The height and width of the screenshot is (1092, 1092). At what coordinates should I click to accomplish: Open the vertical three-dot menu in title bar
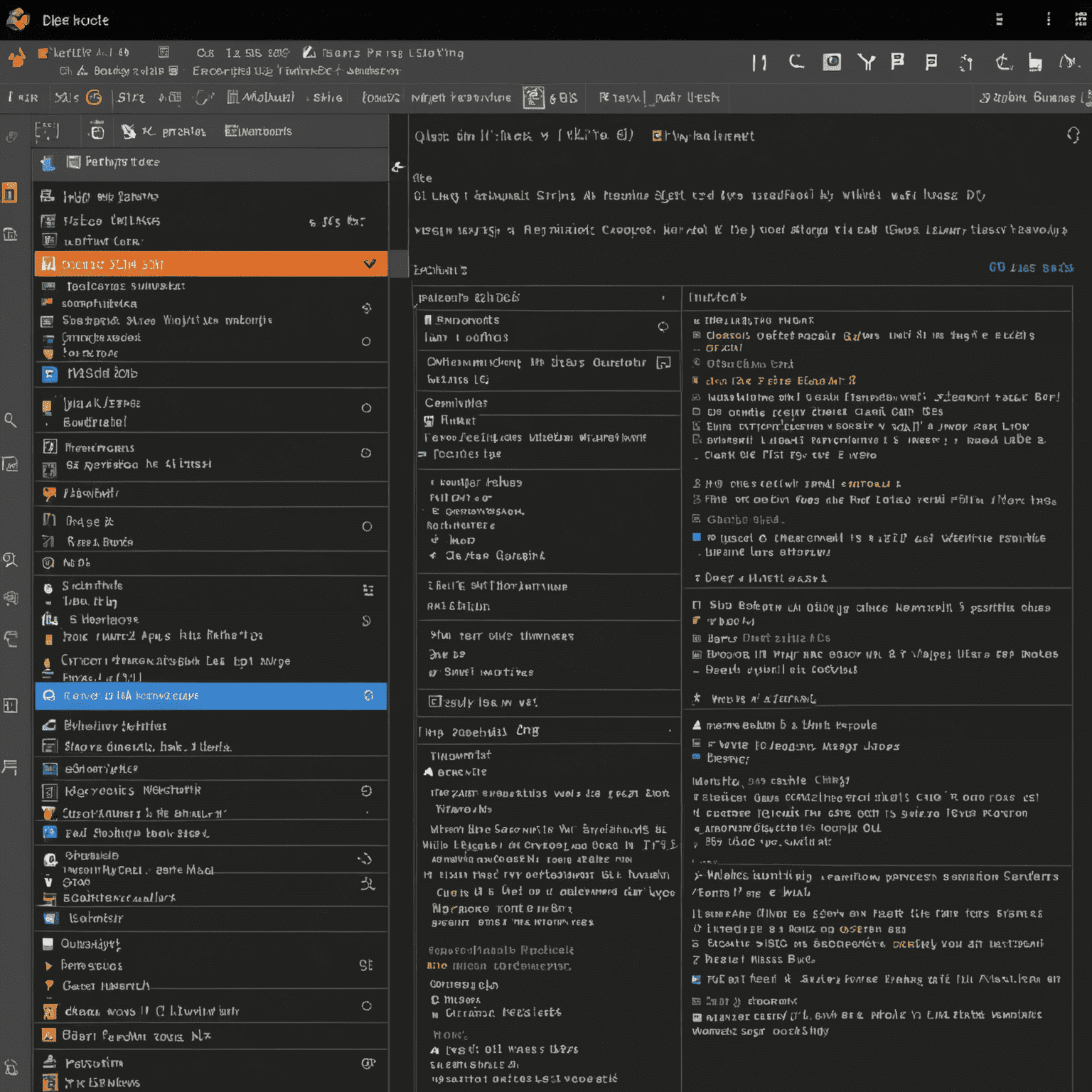pos(1048,19)
